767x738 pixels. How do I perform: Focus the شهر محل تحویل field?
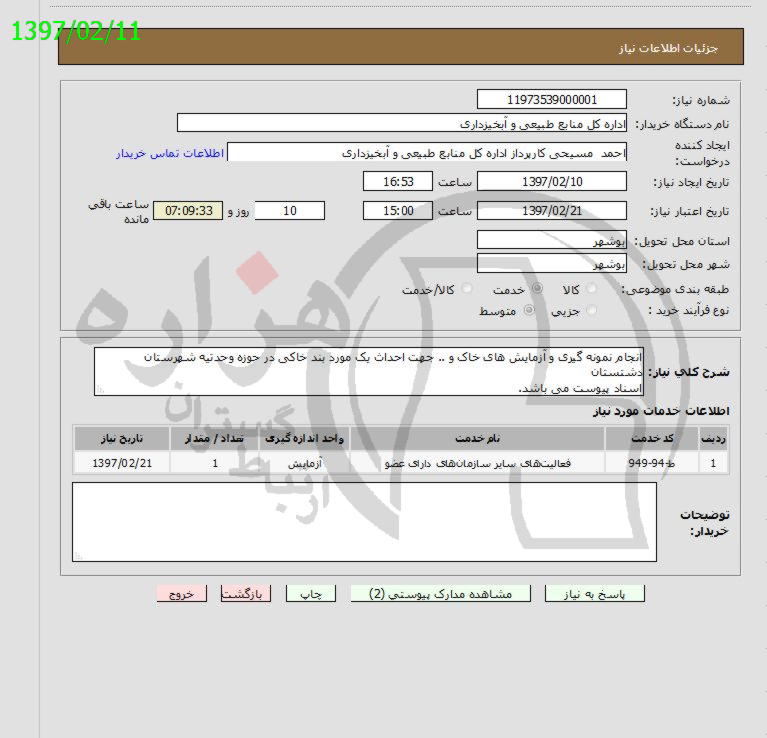coord(552,264)
